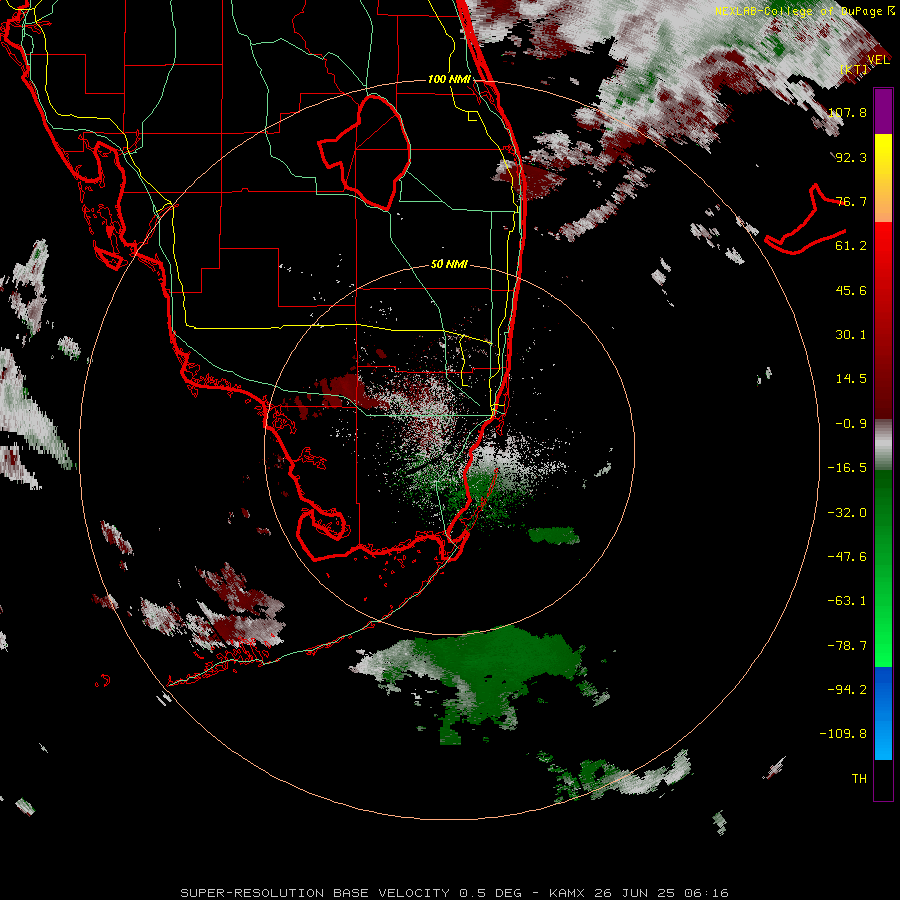
Task: Click the KT units label on legend
Action: (855, 69)
